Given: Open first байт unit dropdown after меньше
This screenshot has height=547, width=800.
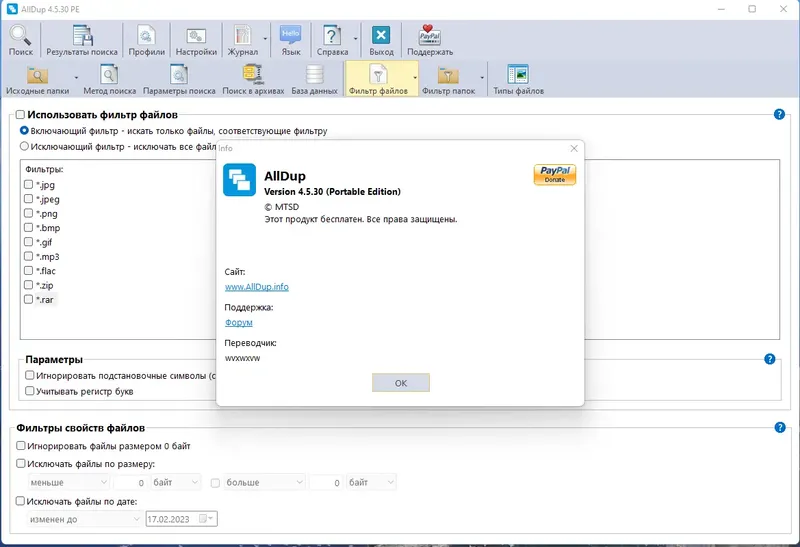Looking at the screenshot, I should click(x=176, y=482).
